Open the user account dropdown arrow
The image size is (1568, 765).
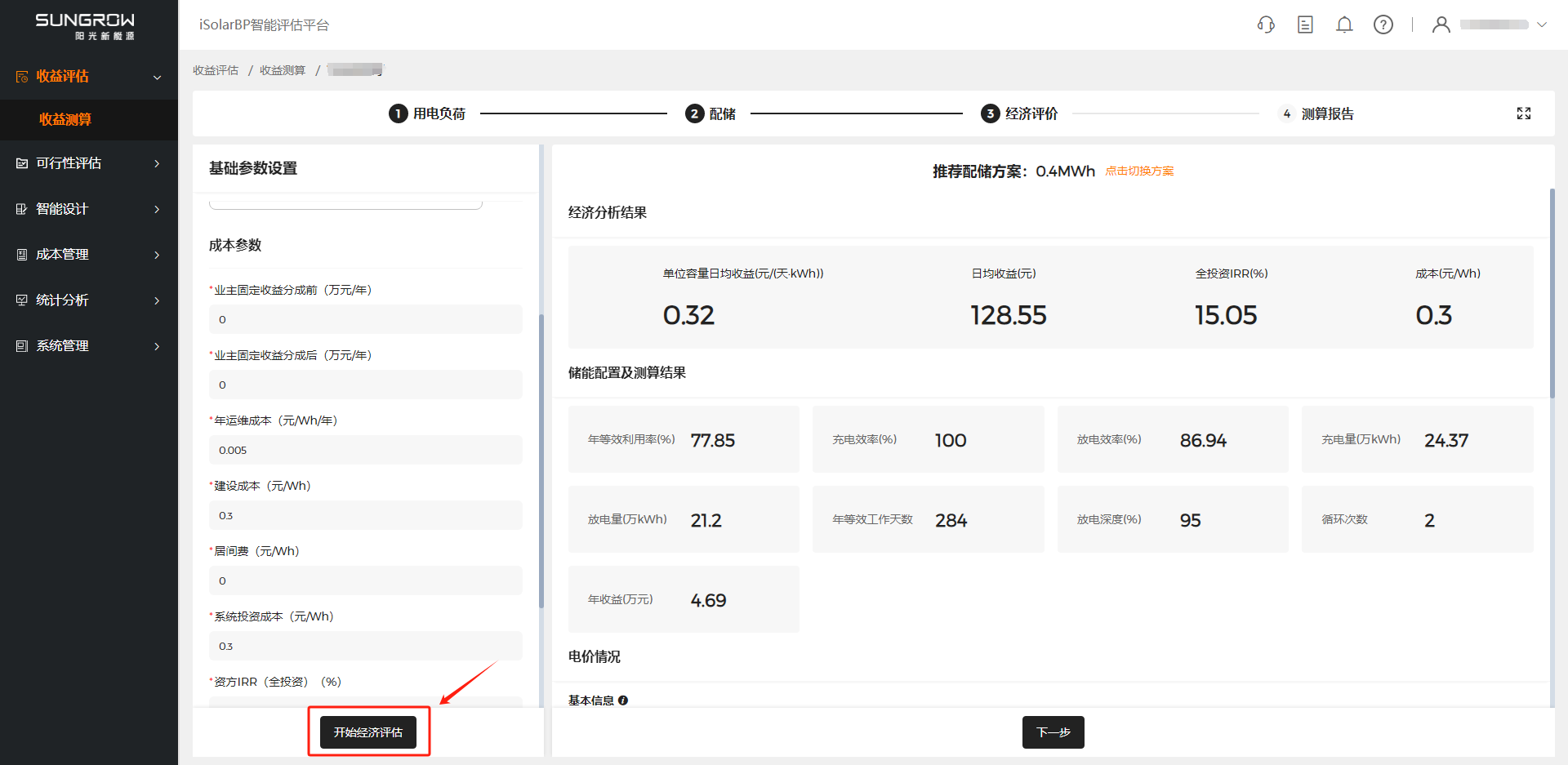click(x=1542, y=24)
